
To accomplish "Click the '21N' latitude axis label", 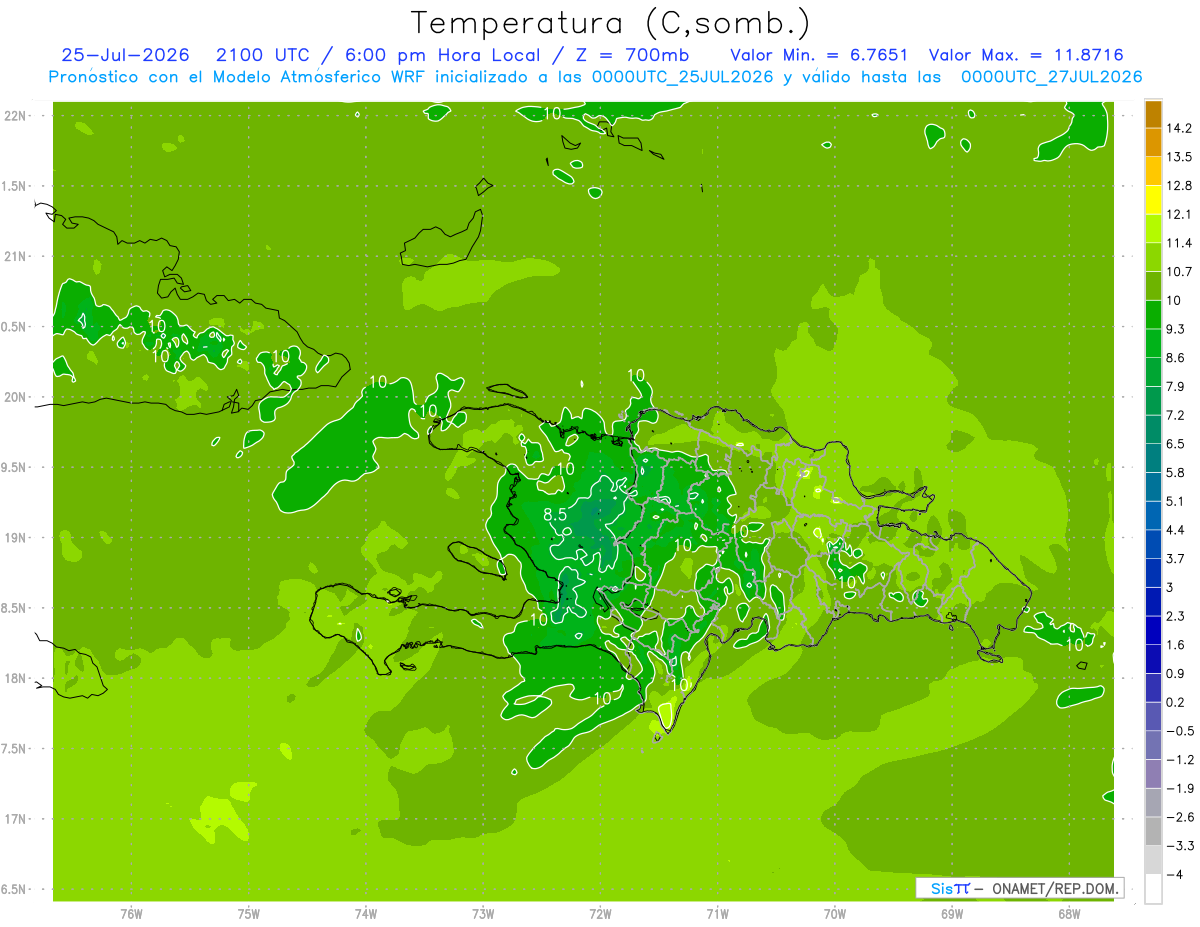I will pyautogui.click(x=16, y=256).
